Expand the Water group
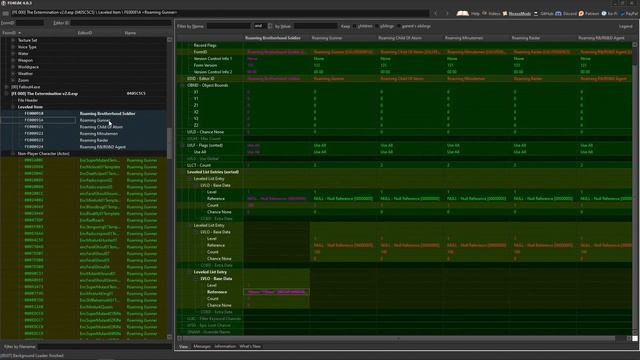 13,53
